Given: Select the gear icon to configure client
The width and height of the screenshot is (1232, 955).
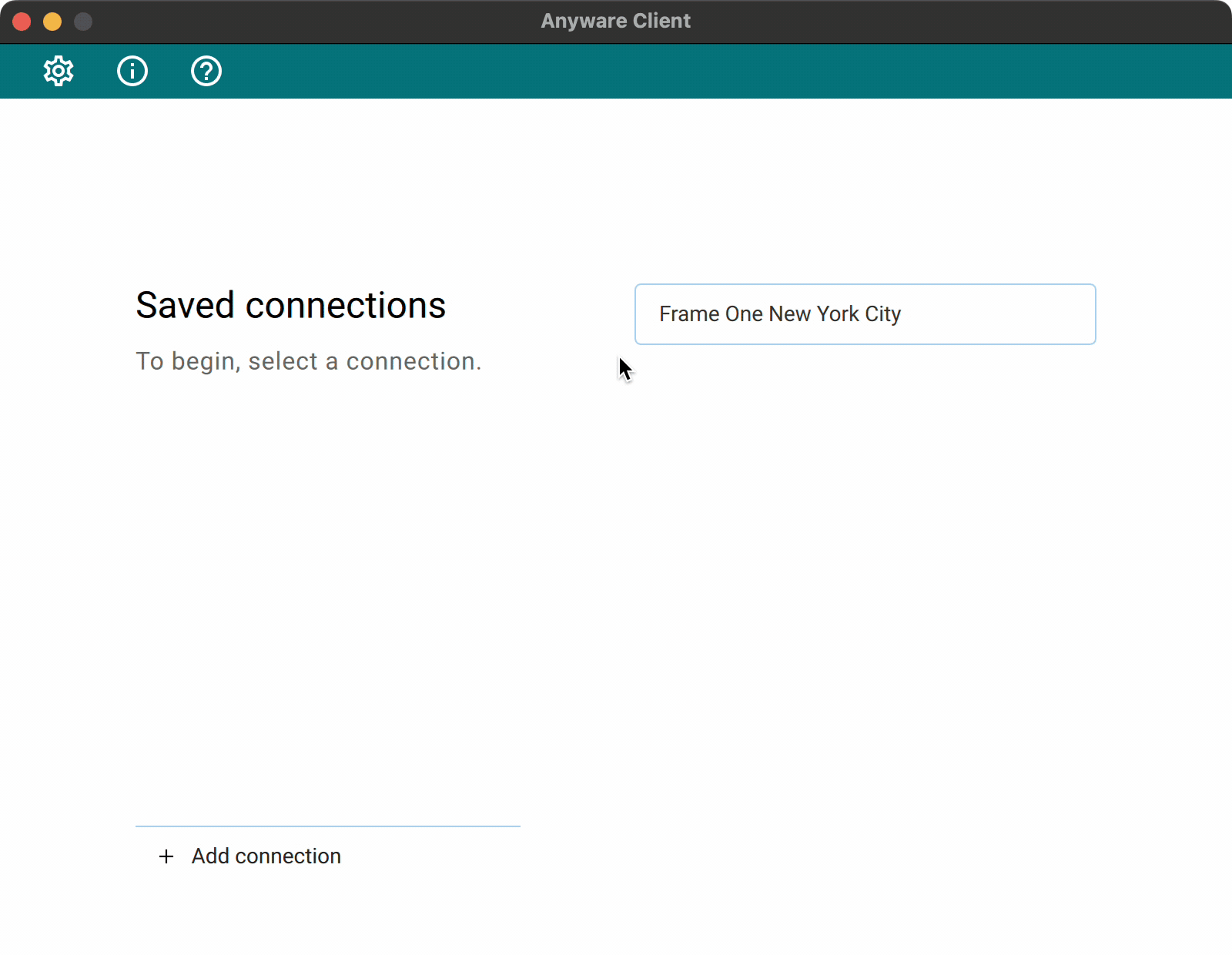Looking at the screenshot, I should point(59,71).
